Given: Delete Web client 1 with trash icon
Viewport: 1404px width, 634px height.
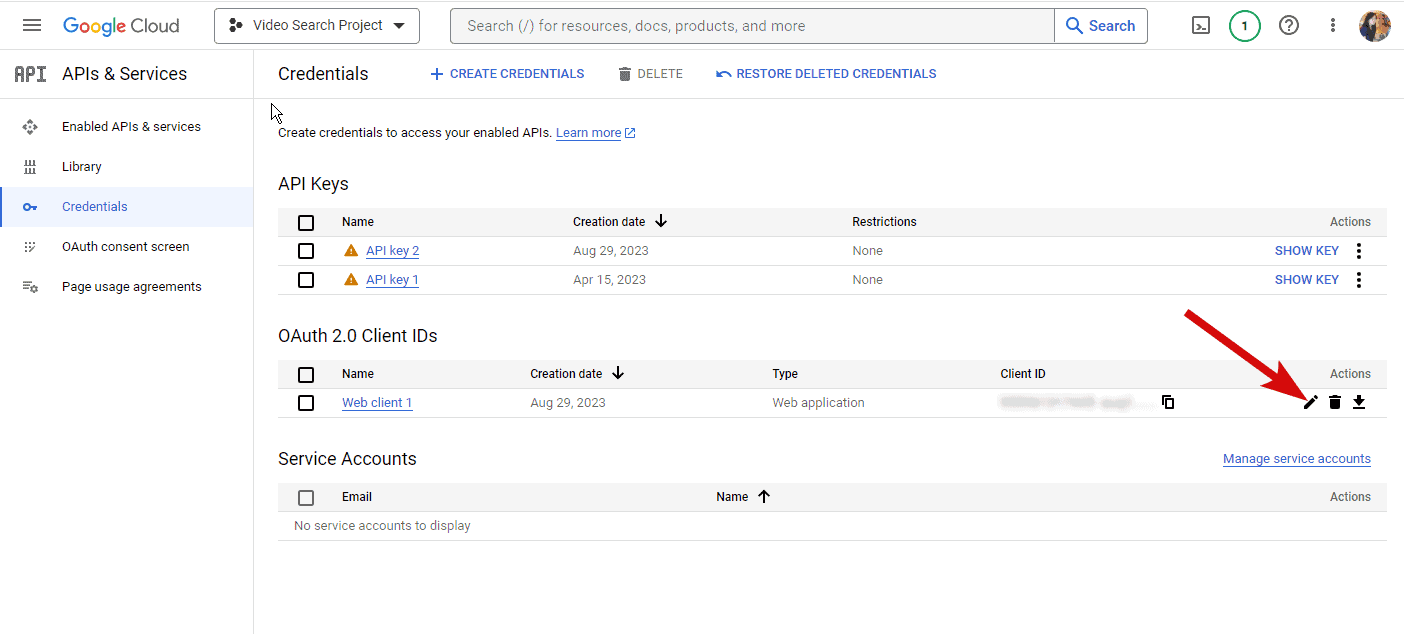Looking at the screenshot, I should pos(1335,402).
